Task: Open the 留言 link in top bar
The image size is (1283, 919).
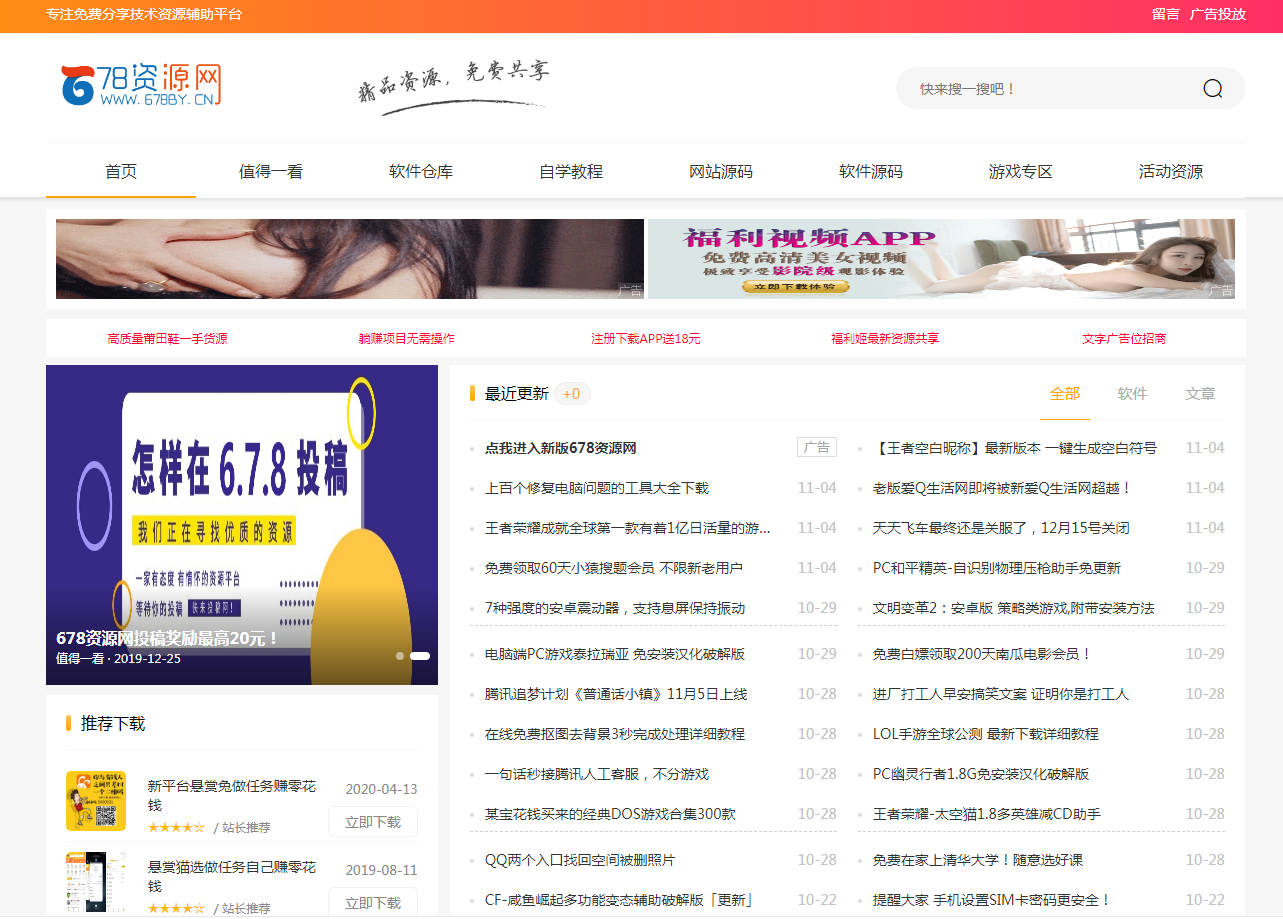Action: (x=1165, y=15)
